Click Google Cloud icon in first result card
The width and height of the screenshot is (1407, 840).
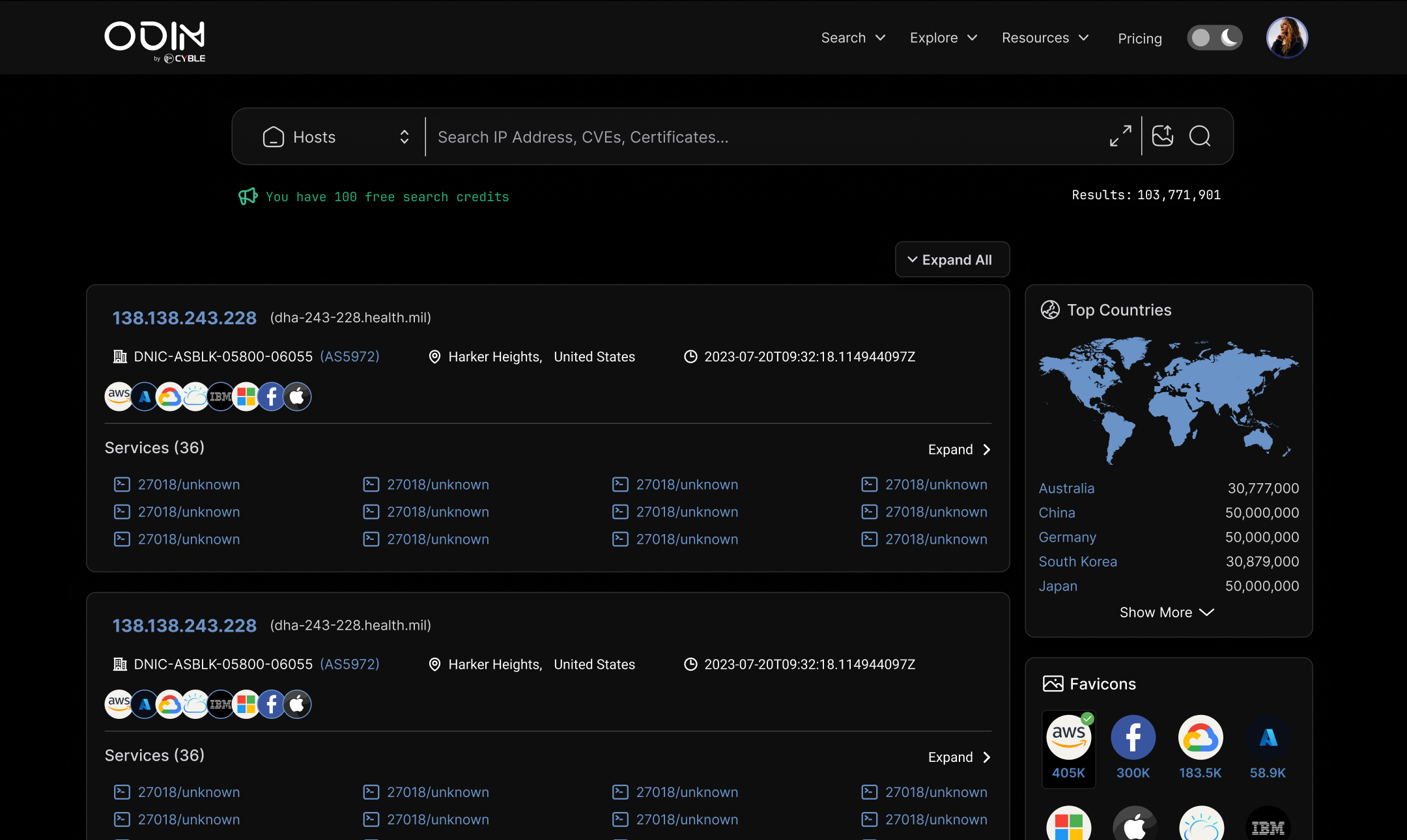(170, 397)
